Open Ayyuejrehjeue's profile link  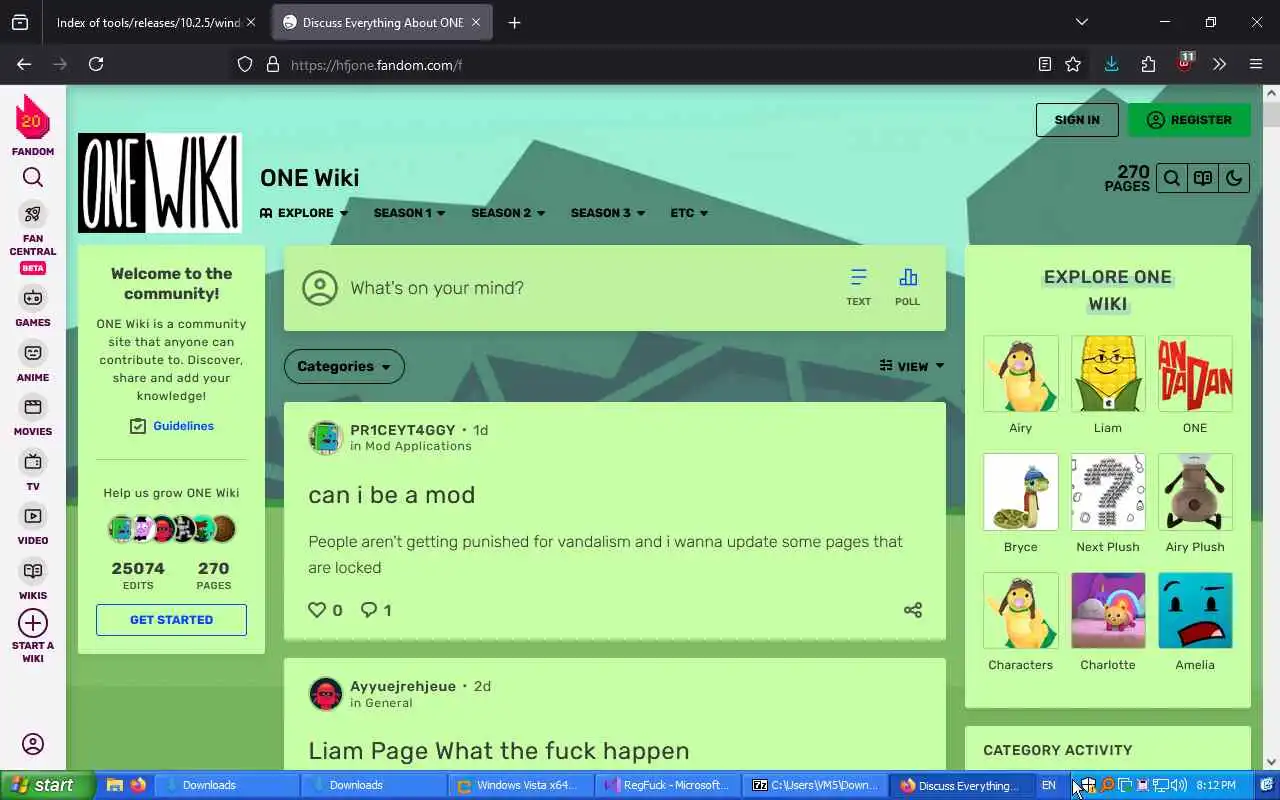[403, 686]
